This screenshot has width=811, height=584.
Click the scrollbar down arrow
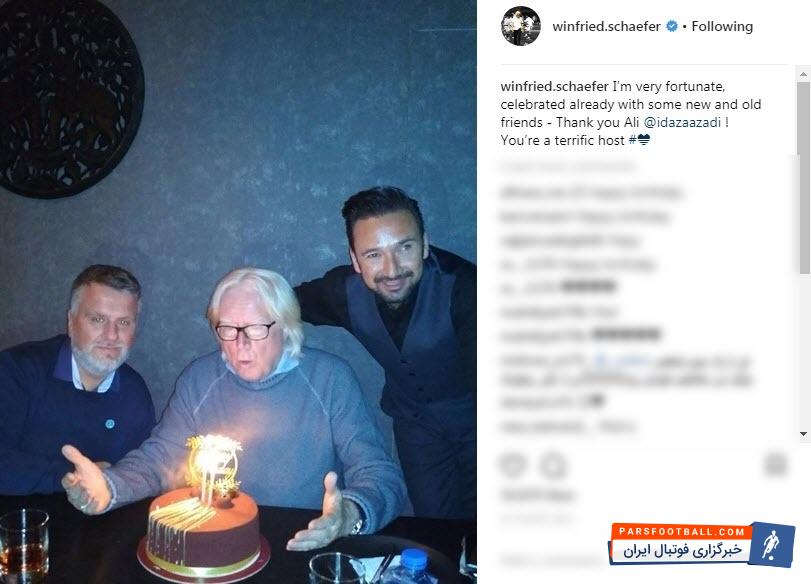803,434
